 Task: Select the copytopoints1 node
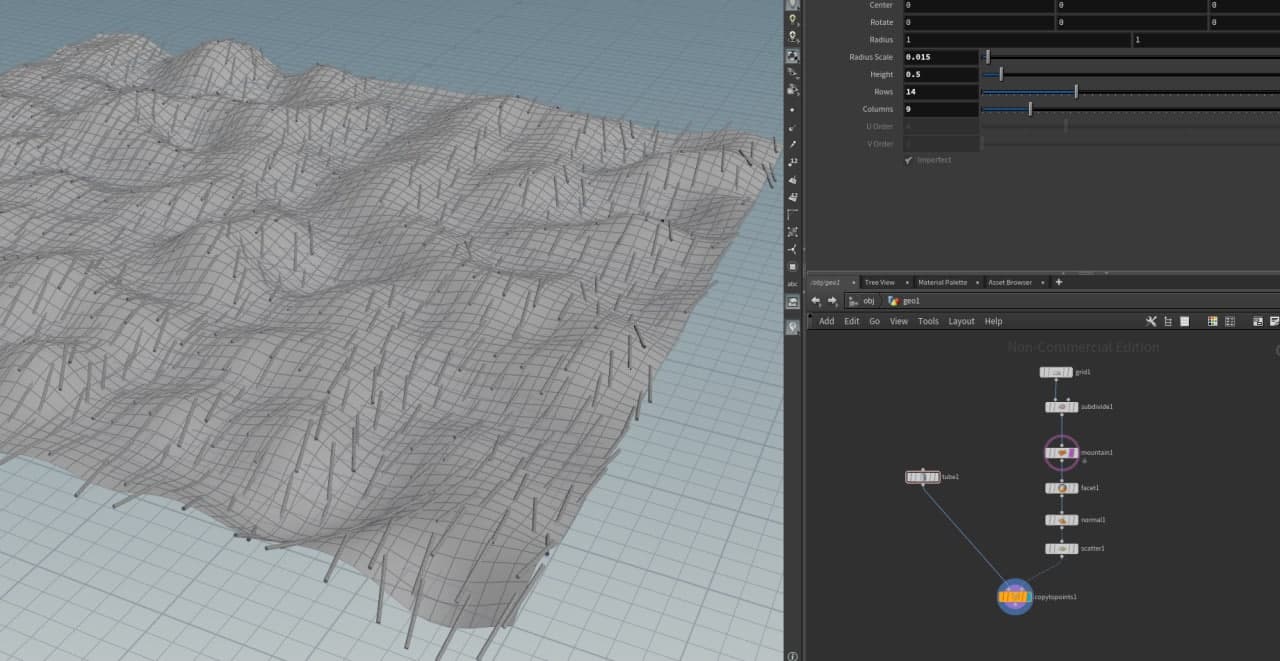(1014, 597)
